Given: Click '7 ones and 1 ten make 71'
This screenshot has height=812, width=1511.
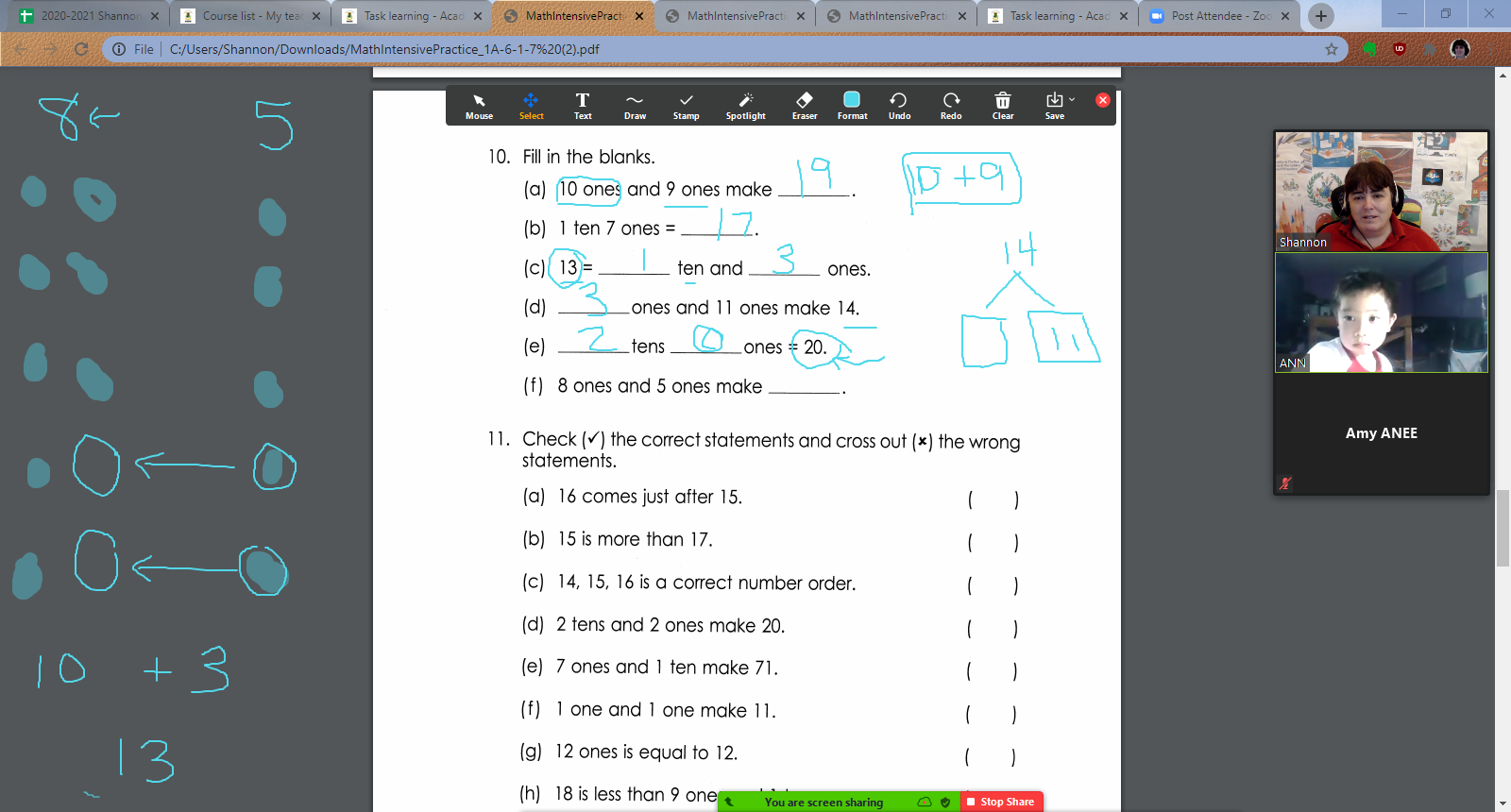Looking at the screenshot, I should click(x=668, y=668).
